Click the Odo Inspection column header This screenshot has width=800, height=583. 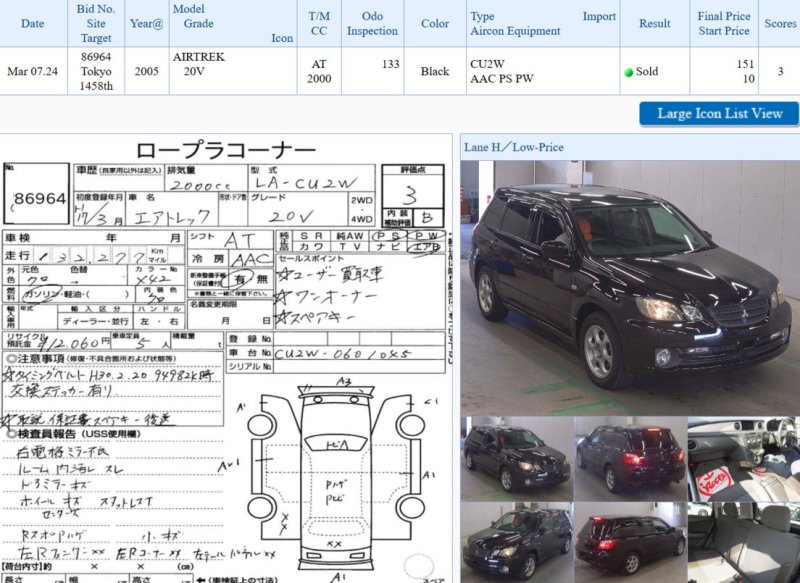(x=372, y=23)
